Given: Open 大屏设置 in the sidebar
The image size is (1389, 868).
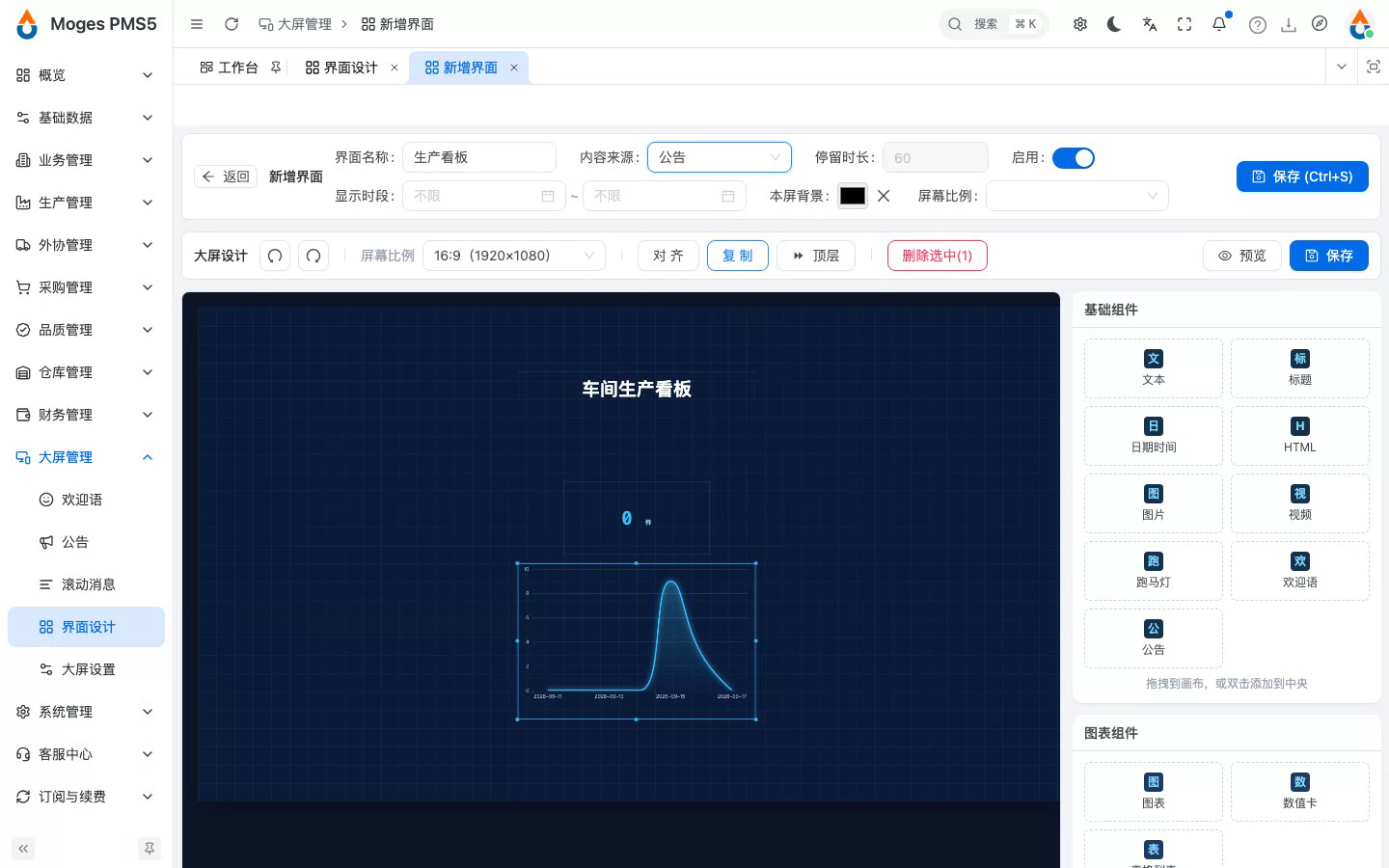Looking at the screenshot, I should pyautogui.click(x=86, y=669).
